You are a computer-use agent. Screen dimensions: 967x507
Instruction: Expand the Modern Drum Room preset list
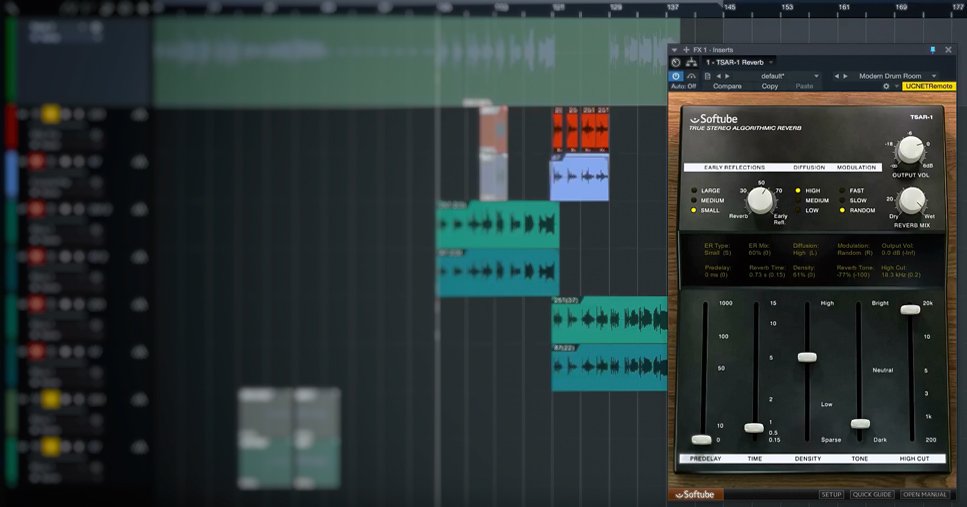[933, 76]
